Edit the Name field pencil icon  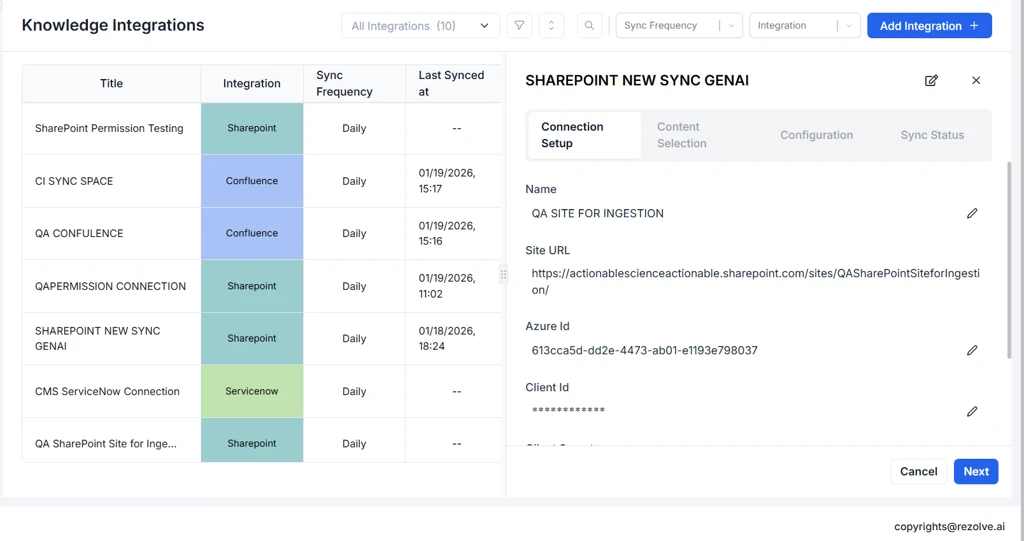point(972,213)
